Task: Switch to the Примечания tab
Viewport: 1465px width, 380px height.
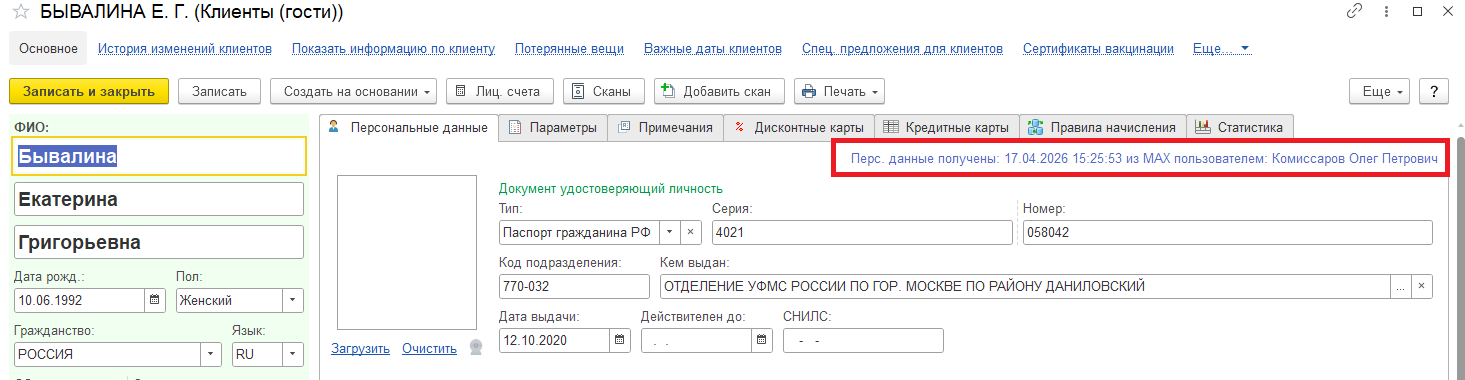Action: pyautogui.click(x=665, y=127)
